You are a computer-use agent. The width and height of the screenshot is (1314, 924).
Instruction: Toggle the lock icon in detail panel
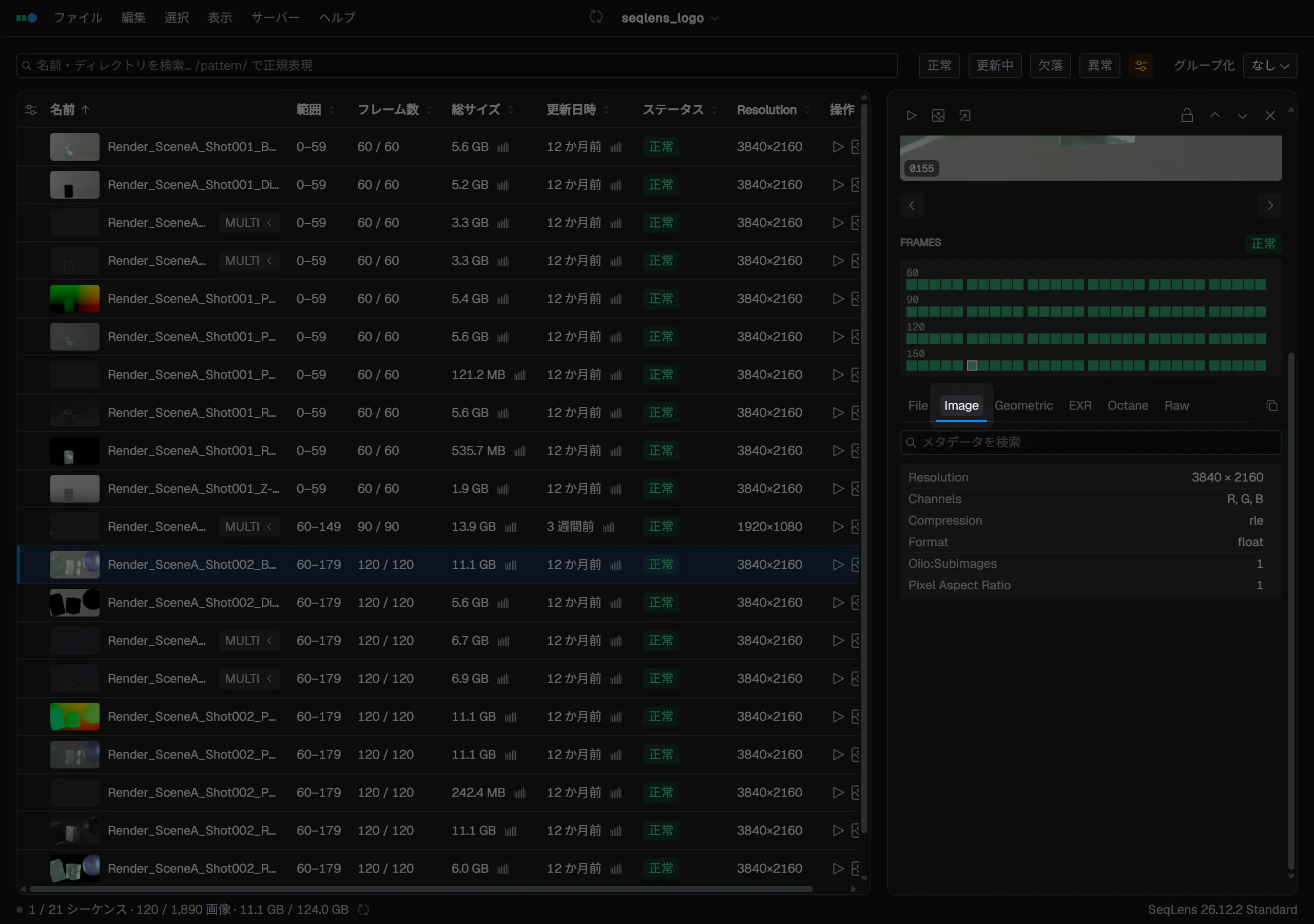pyautogui.click(x=1187, y=115)
